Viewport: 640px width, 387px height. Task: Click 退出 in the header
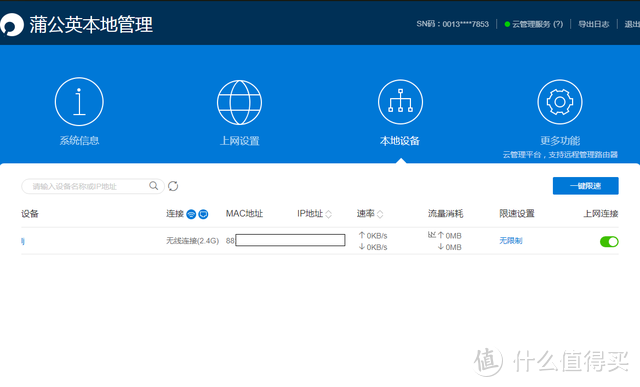[x=632, y=24]
